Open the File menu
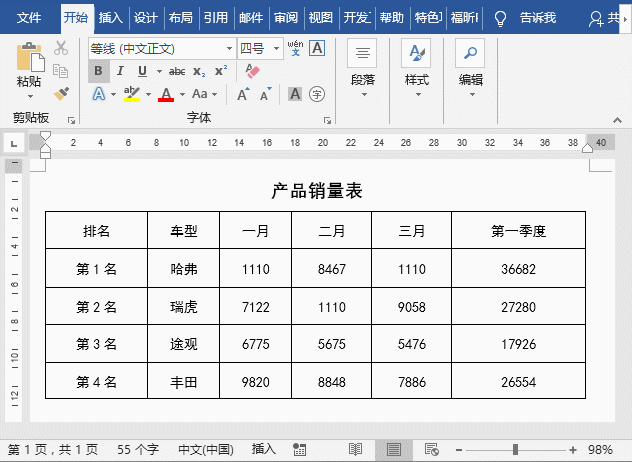The width and height of the screenshot is (632, 462). pyautogui.click(x=29, y=18)
